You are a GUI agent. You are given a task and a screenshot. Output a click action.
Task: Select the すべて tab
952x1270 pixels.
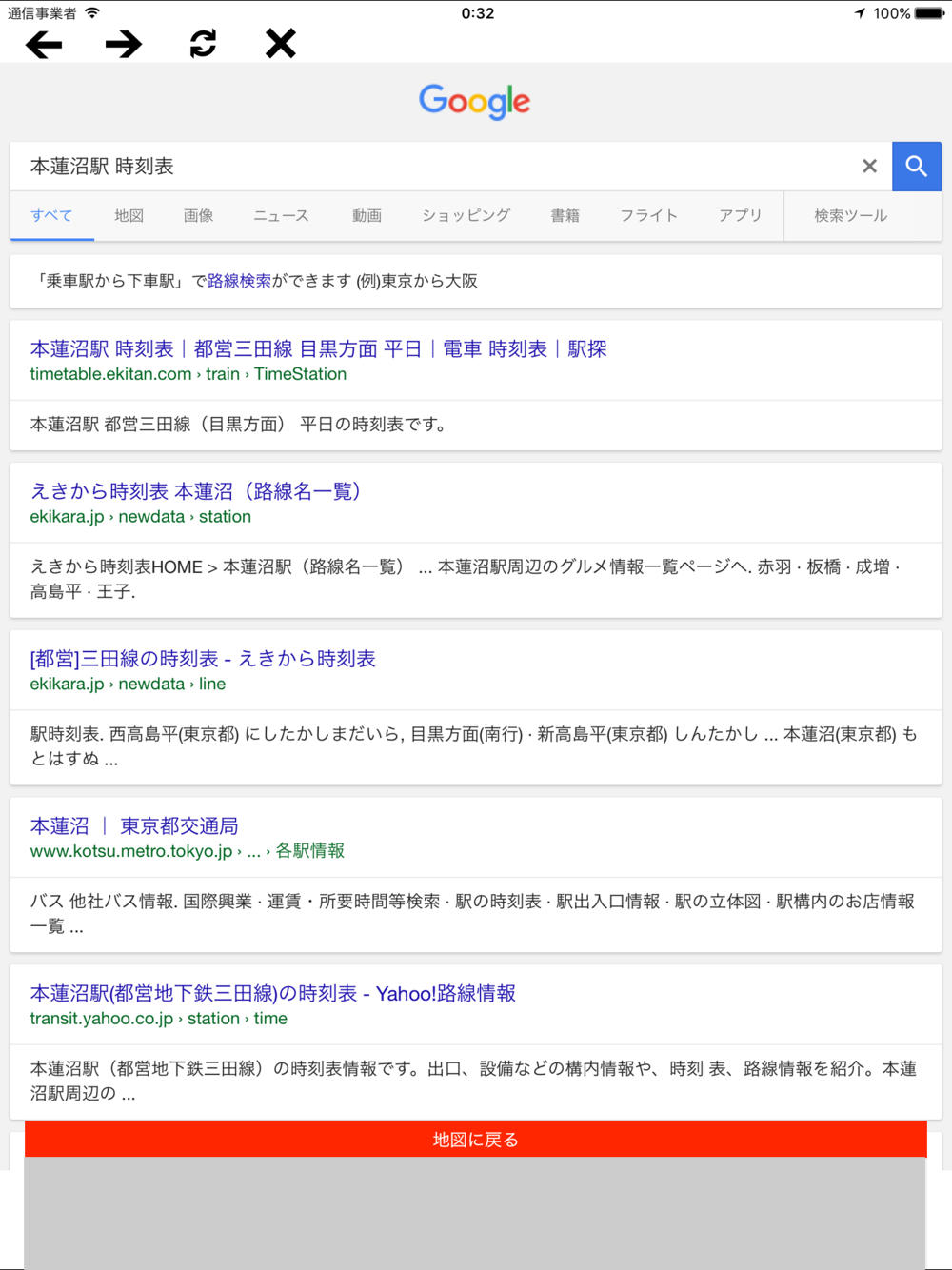pyautogui.click(x=51, y=216)
